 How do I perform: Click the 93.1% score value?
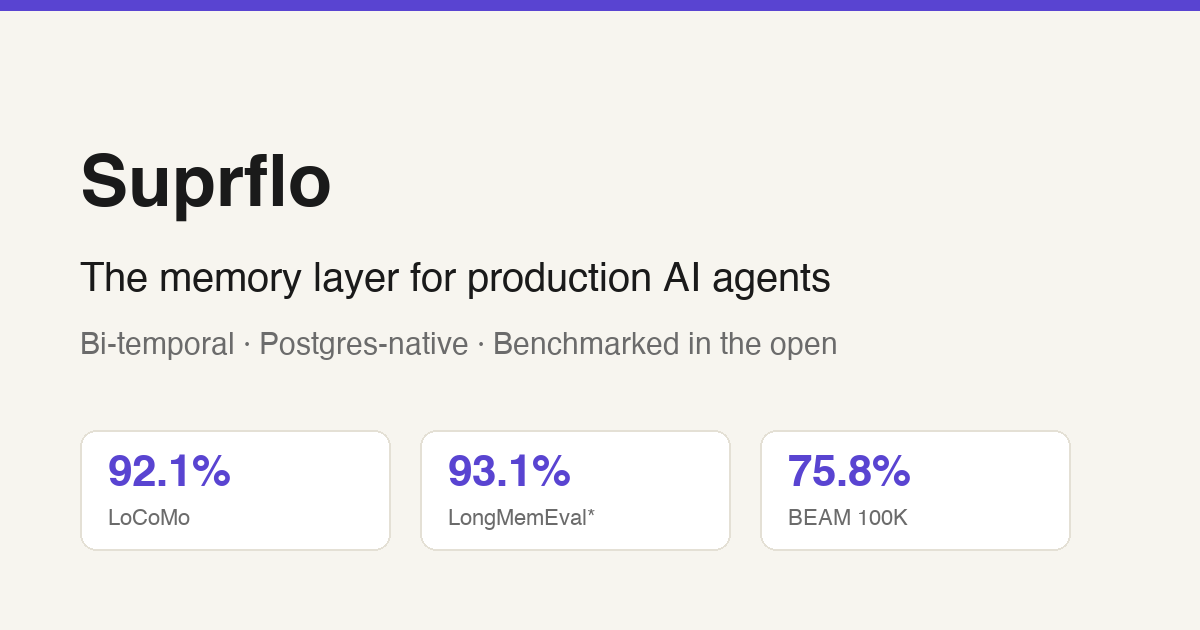(509, 471)
